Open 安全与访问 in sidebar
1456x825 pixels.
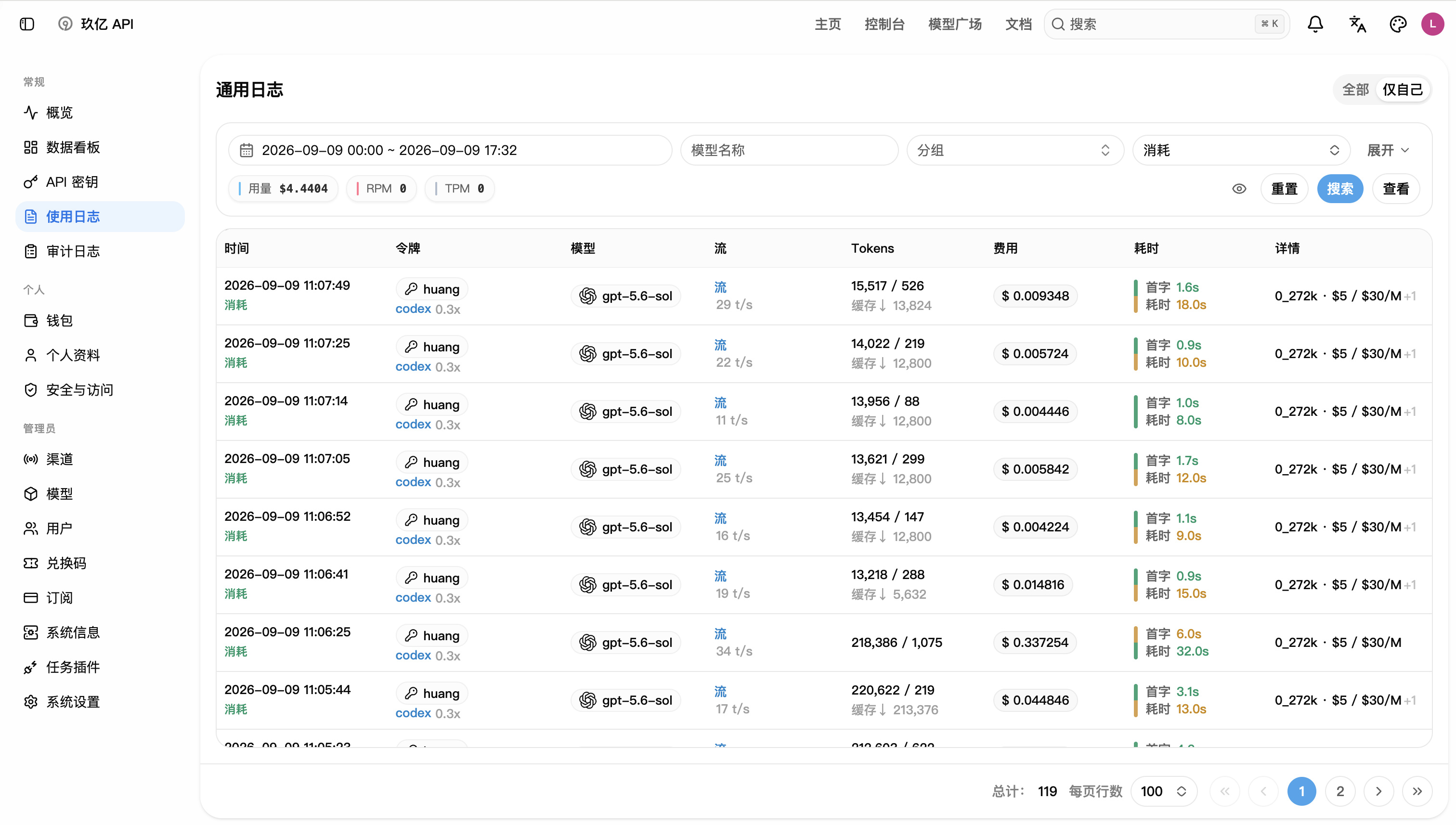click(x=100, y=390)
